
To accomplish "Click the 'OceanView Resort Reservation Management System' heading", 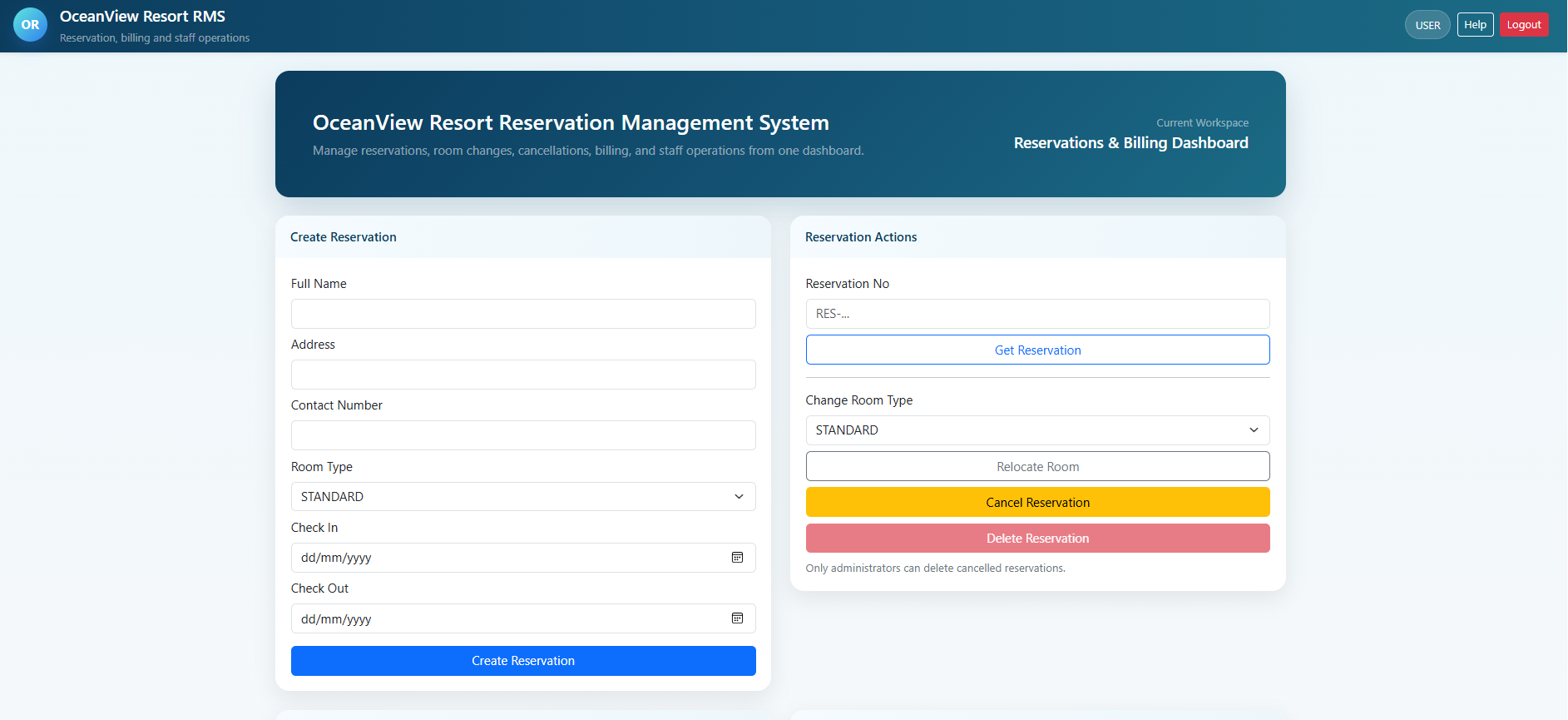I will pos(571,123).
